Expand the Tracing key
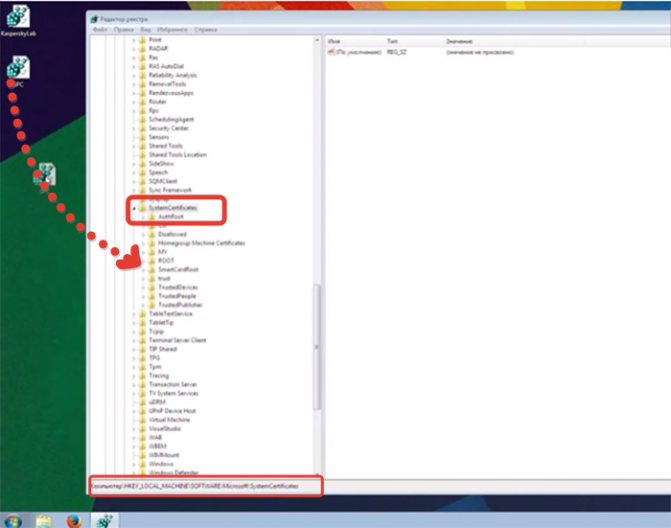The height and width of the screenshot is (528, 671). [134, 376]
